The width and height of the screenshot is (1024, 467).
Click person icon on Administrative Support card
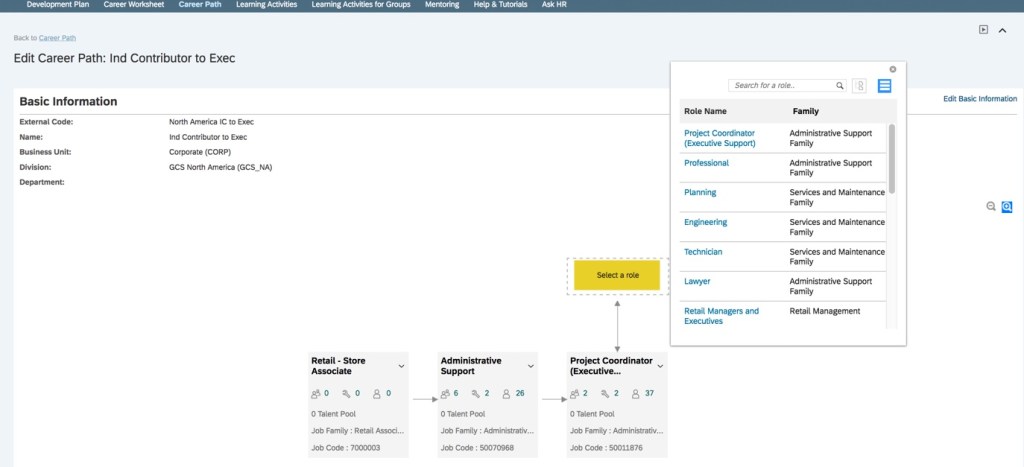(x=507, y=394)
